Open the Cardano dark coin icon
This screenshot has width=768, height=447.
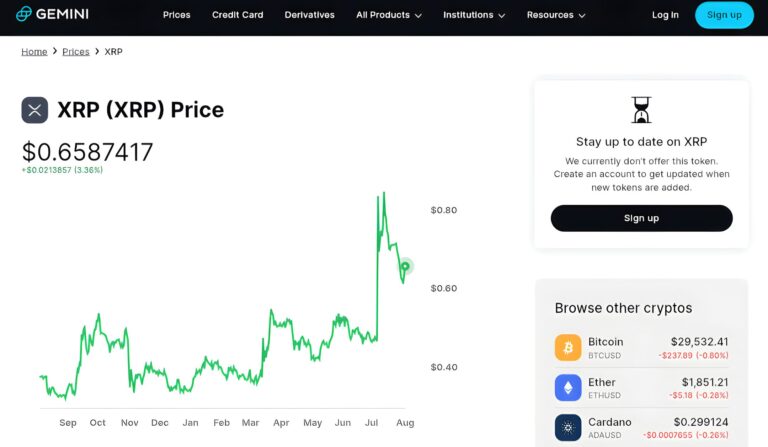[x=568, y=428]
